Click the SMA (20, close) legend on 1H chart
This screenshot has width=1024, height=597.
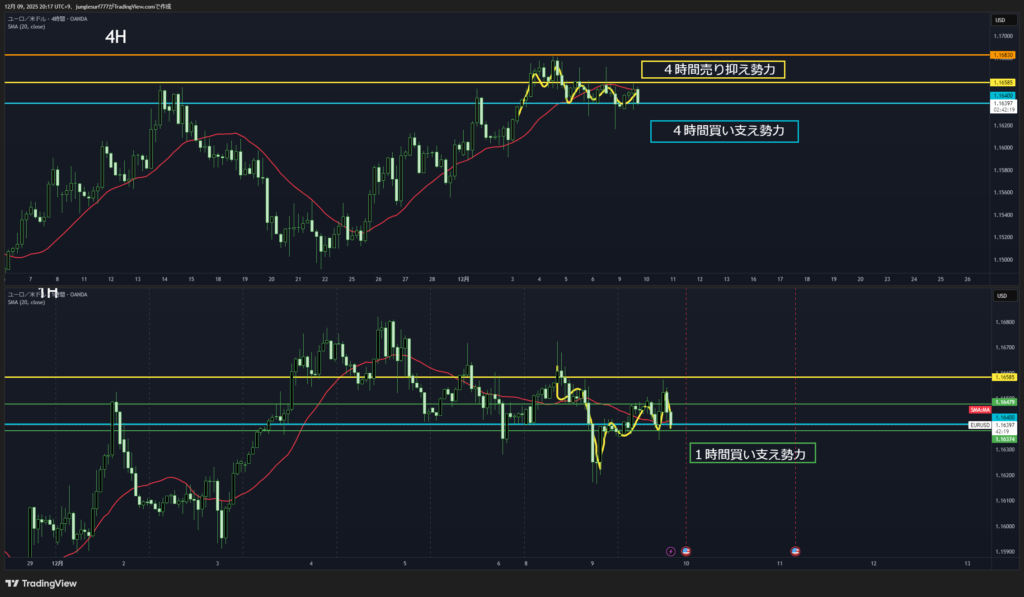click(27, 302)
